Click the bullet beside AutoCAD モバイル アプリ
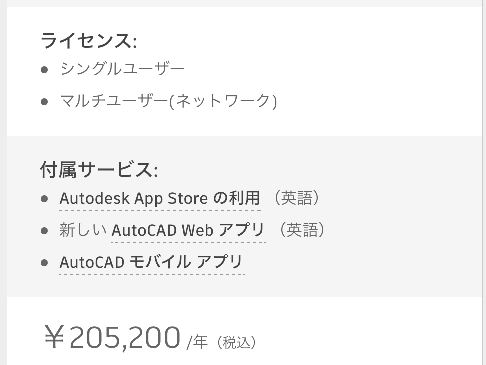Screen dimensions: 486x365 click(44, 263)
